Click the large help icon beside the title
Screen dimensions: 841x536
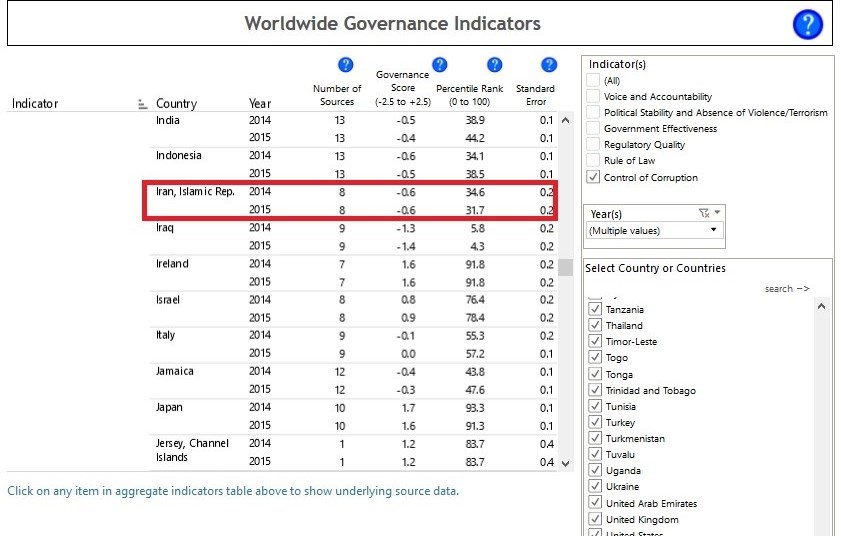point(807,24)
